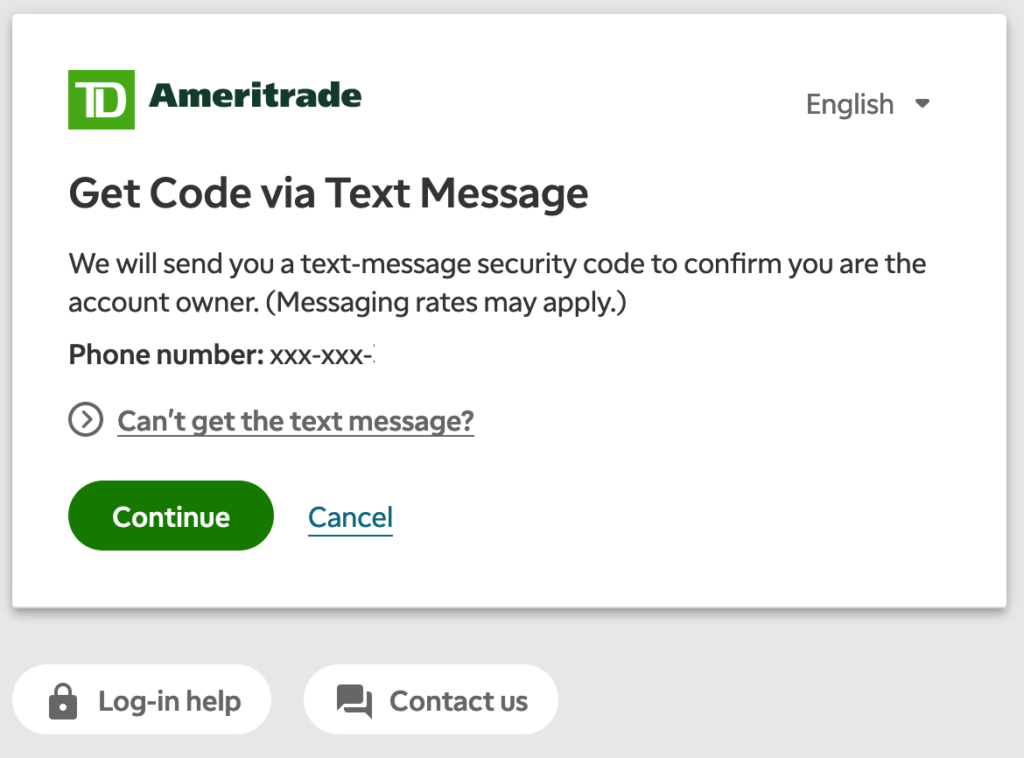The height and width of the screenshot is (758, 1024).
Task: Click the green Continue button
Action: tap(171, 516)
